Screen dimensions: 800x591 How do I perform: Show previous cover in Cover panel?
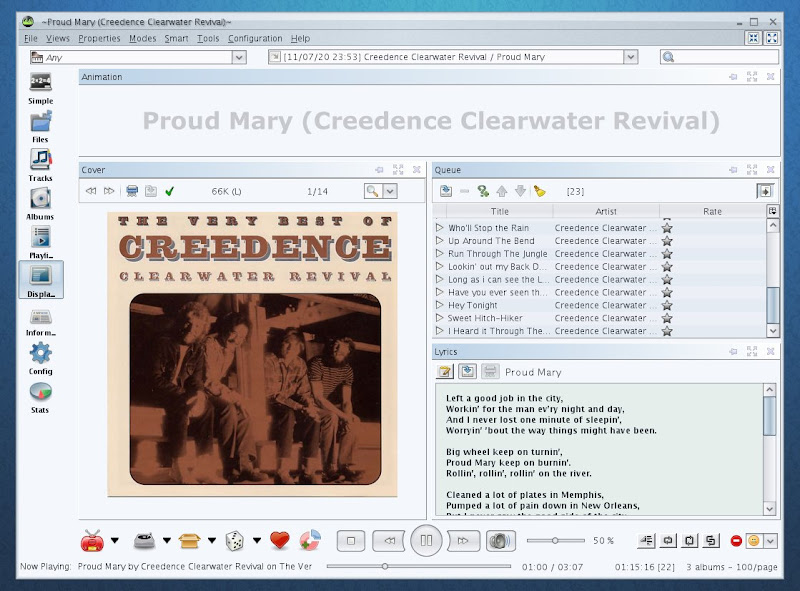point(91,191)
